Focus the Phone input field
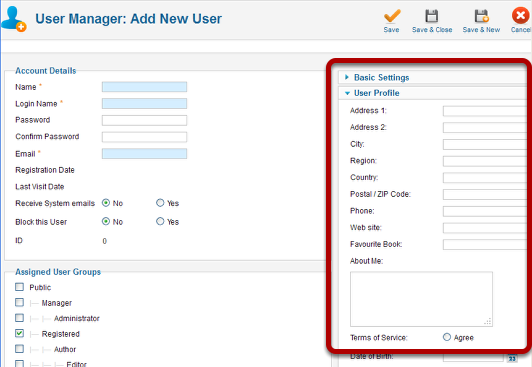 click(x=485, y=211)
